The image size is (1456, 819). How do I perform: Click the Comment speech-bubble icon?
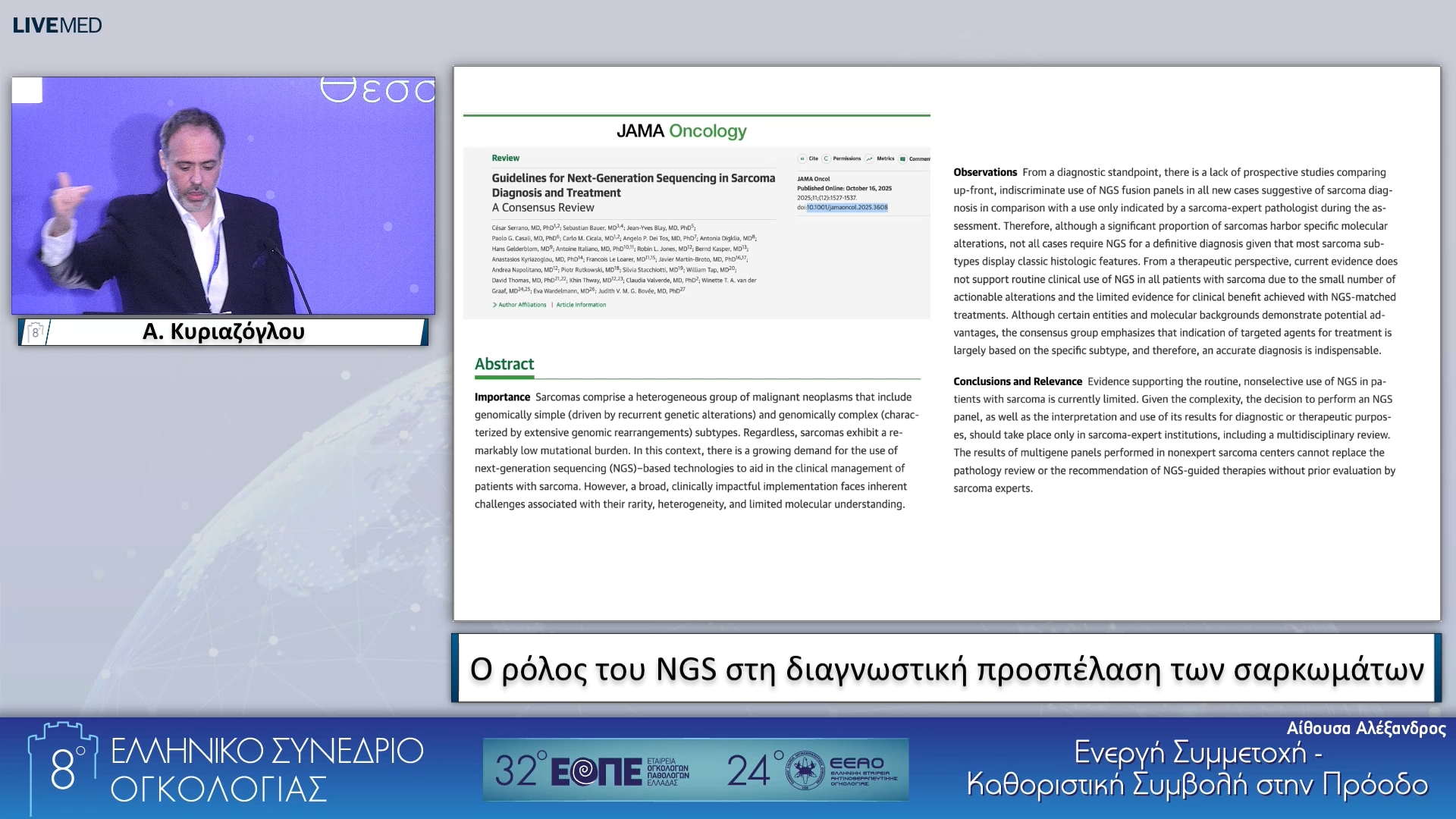point(902,158)
